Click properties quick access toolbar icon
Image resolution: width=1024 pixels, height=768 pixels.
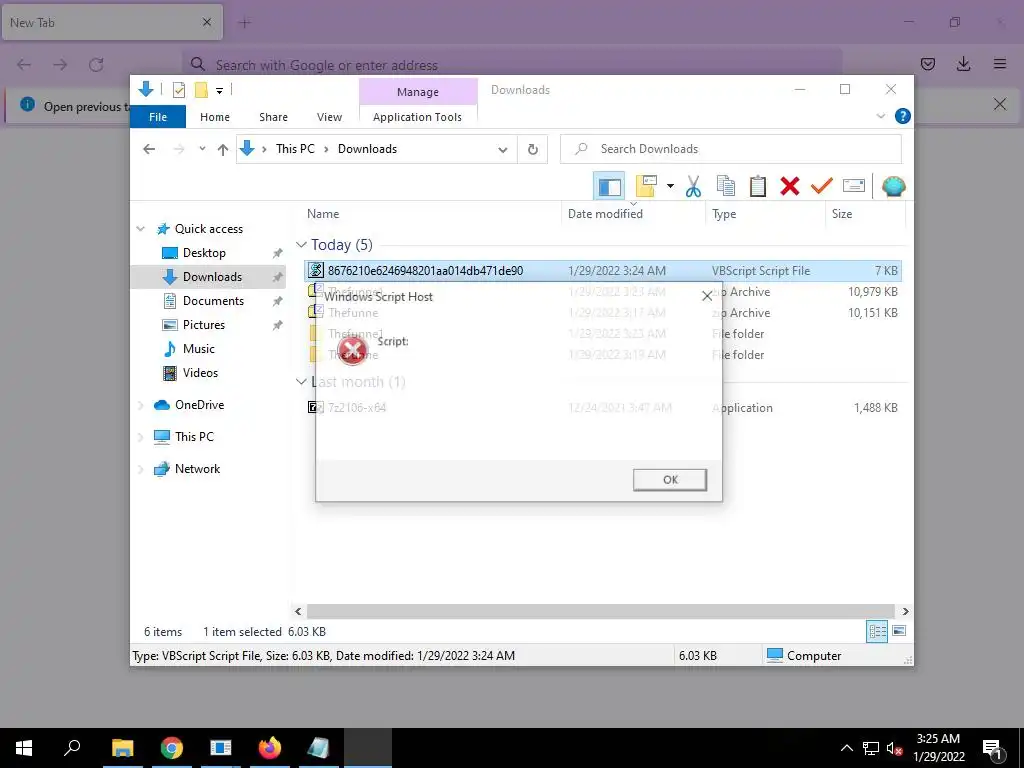click(178, 90)
